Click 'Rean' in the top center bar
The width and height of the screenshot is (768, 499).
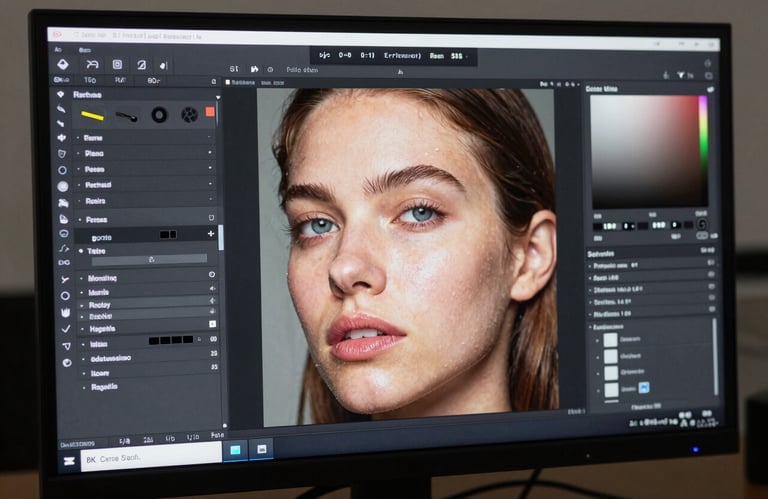(x=436, y=56)
